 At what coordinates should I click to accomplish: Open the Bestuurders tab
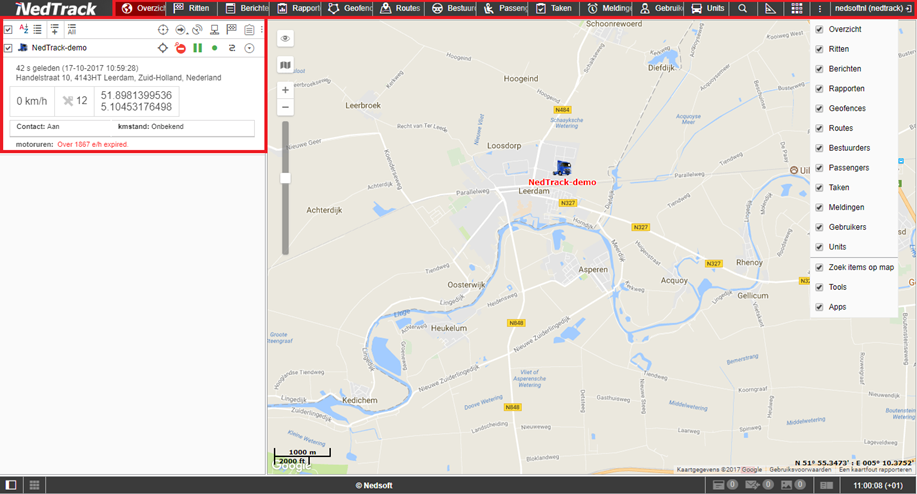452,8
